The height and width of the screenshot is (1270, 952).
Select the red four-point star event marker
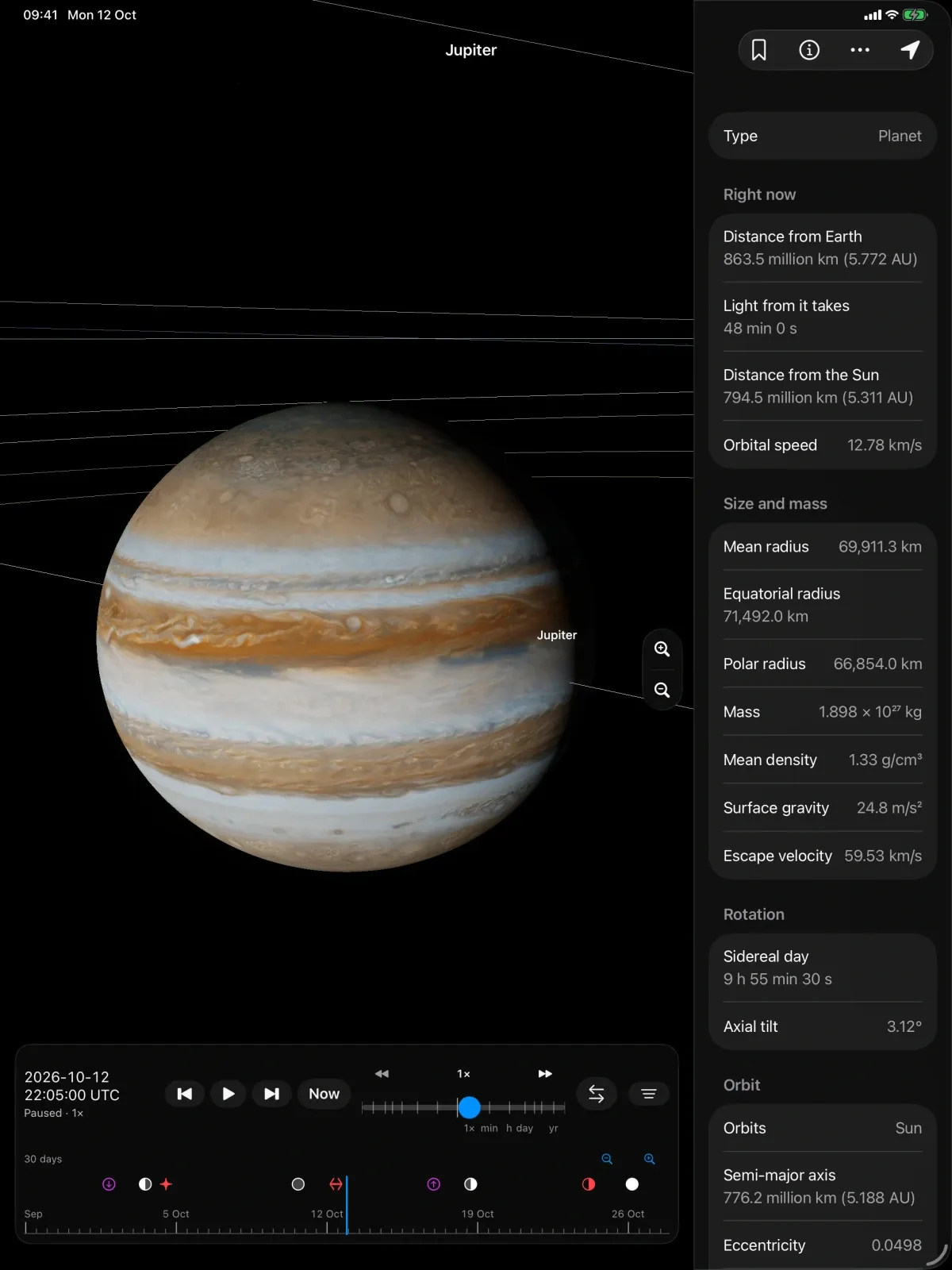pyautogui.click(x=166, y=1184)
